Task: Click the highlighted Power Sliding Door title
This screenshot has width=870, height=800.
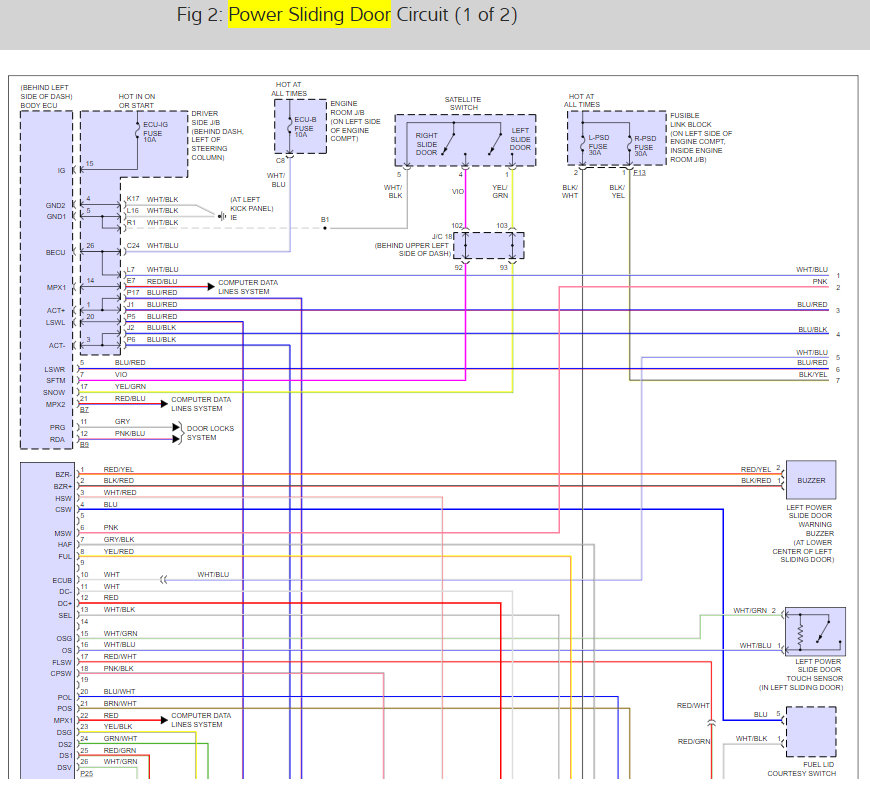Action: click(x=309, y=16)
